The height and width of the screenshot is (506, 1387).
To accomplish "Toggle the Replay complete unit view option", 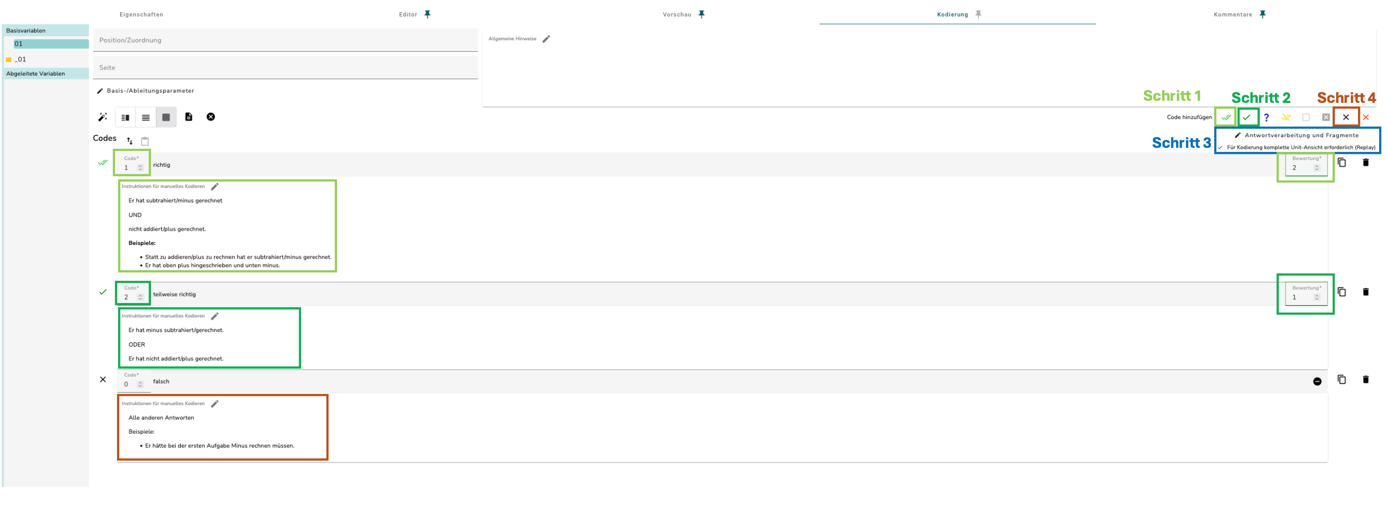I will pos(1297,147).
